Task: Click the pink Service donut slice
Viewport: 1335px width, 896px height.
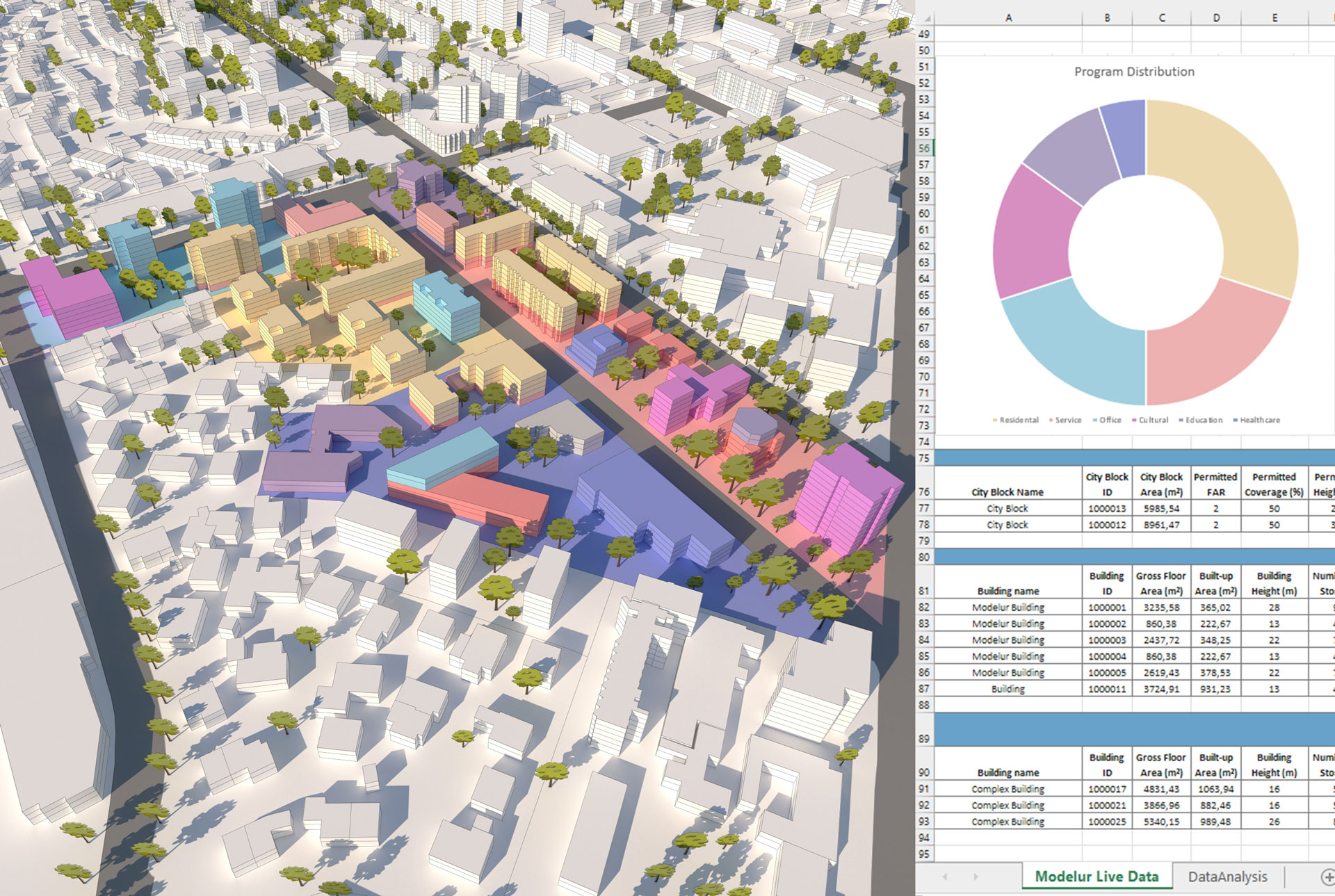Action: coord(1213,344)
